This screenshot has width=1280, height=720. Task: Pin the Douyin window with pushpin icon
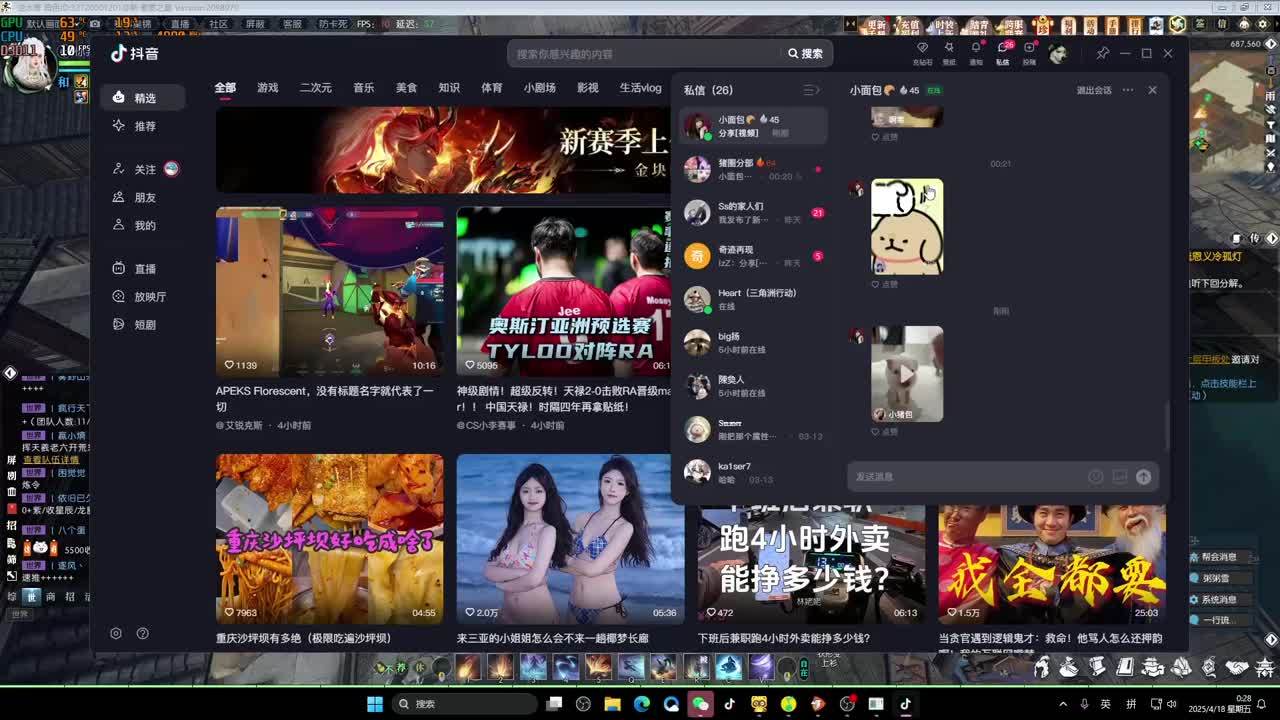1102,53
